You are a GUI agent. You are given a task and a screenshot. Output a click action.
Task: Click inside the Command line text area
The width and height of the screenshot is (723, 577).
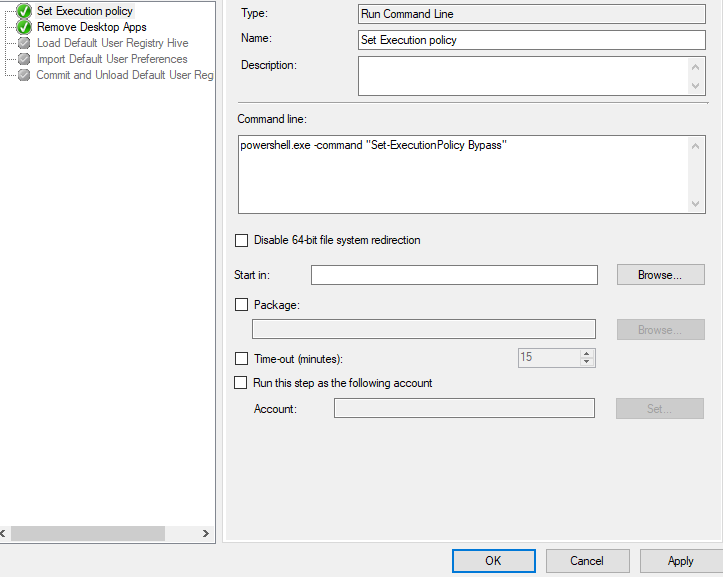[463, 174]
